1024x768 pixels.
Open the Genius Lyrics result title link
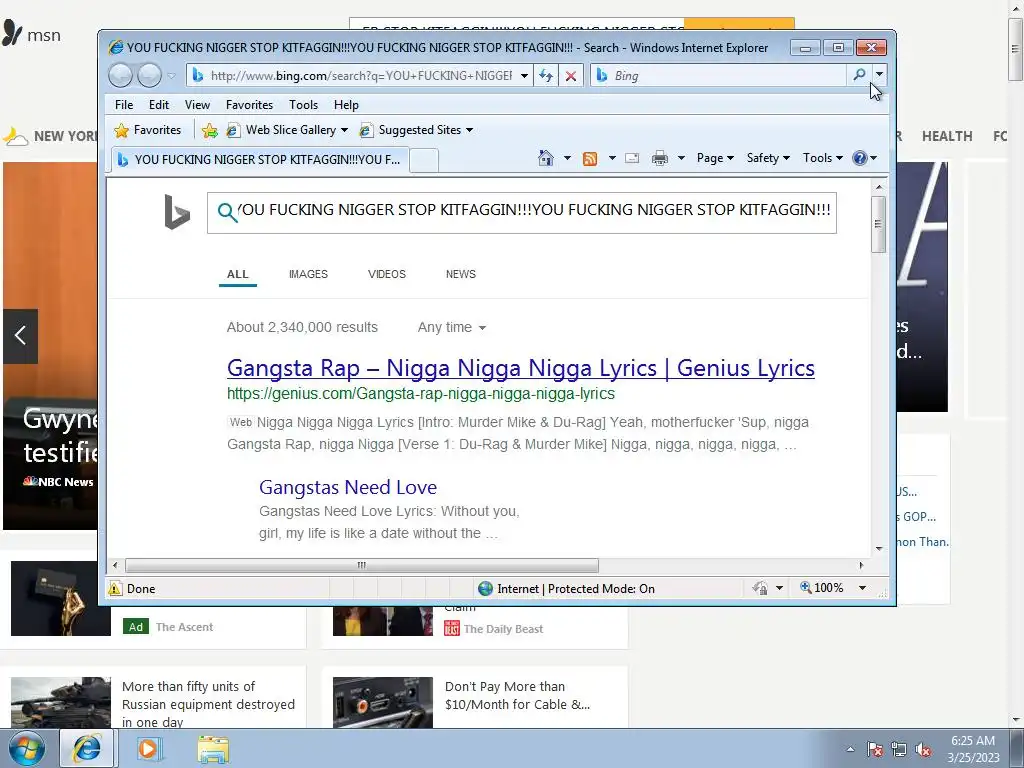coord(520,368)
